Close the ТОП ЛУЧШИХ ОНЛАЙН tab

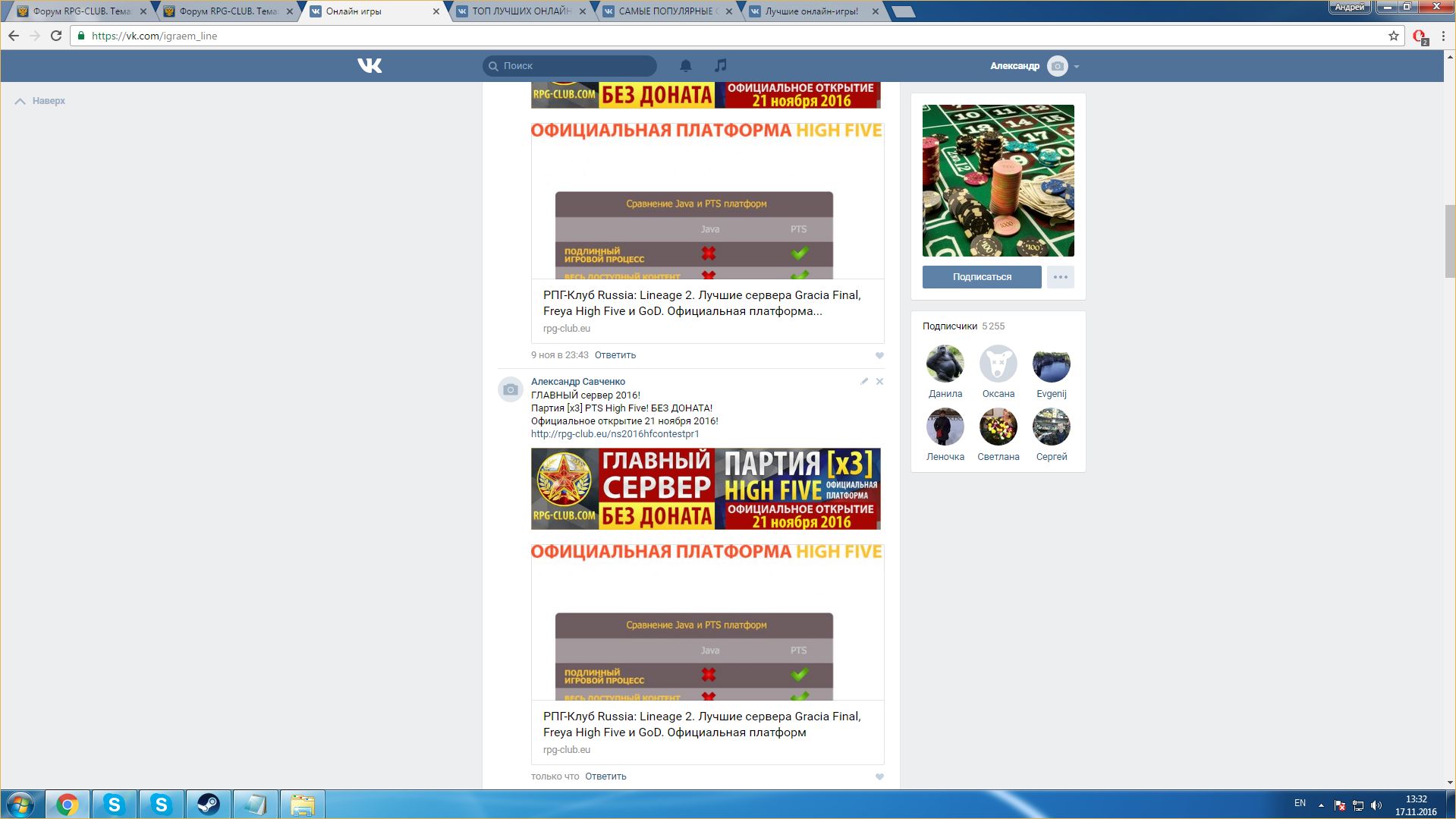pyautogui.click(x=583, y=11)
